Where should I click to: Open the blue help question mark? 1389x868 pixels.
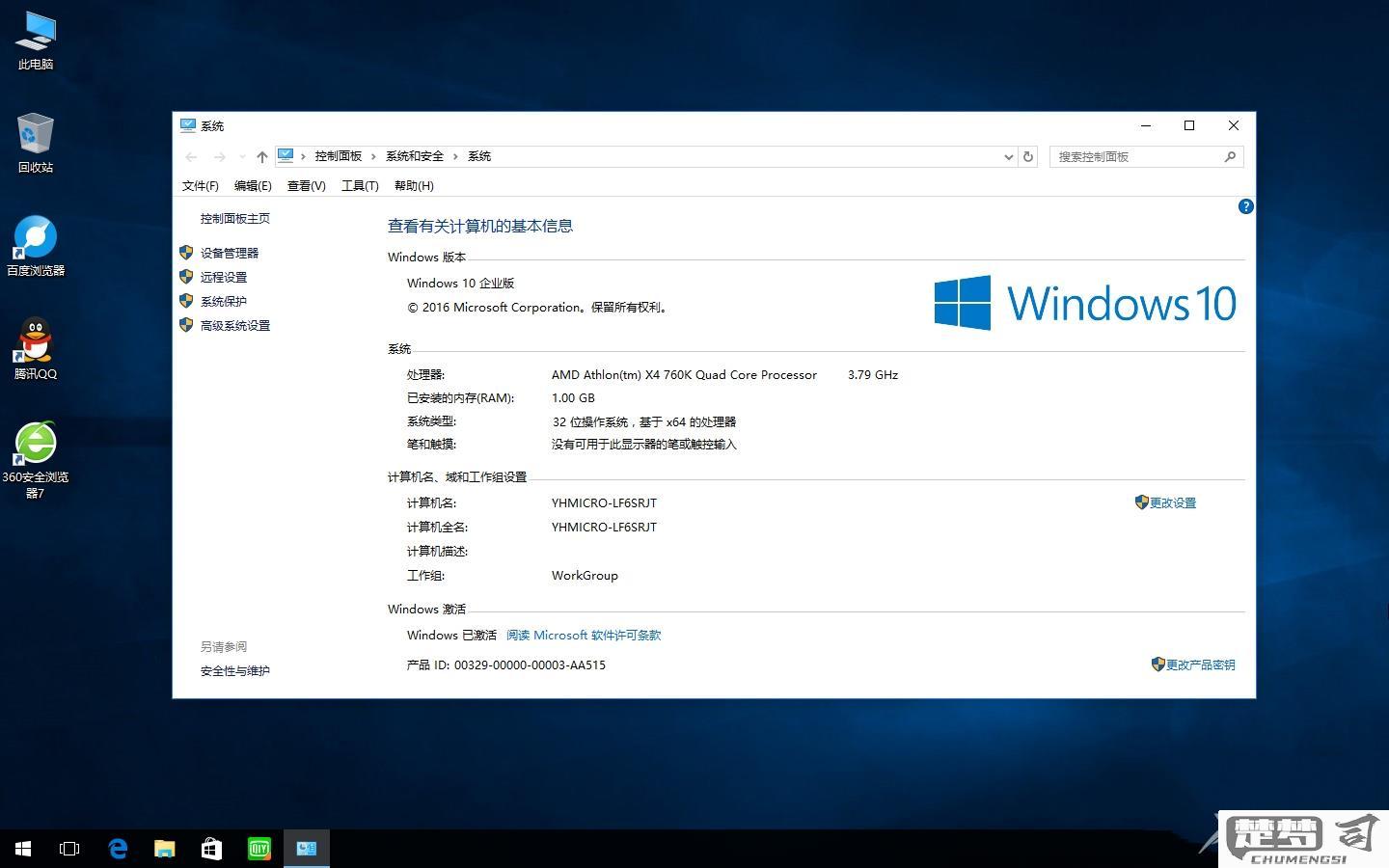coord(1245,206)
